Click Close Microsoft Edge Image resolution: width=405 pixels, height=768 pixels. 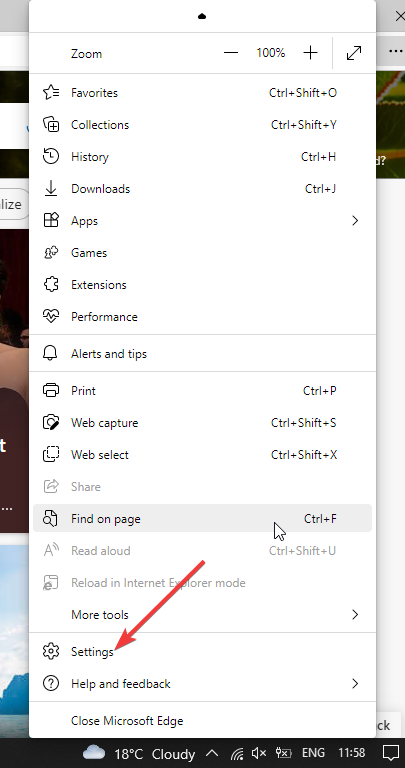pyautogui.click(x=202, y=721)
